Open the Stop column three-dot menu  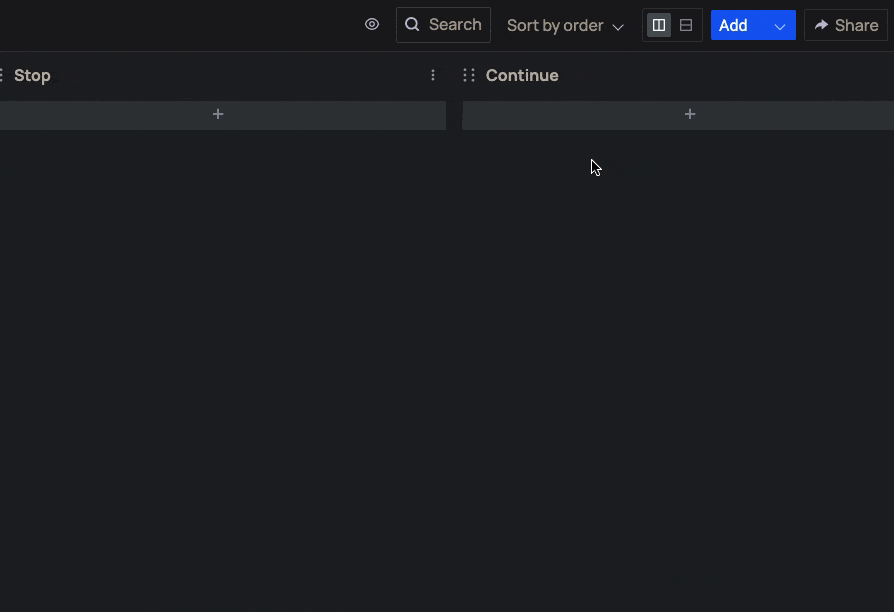[x=433, y=76]
